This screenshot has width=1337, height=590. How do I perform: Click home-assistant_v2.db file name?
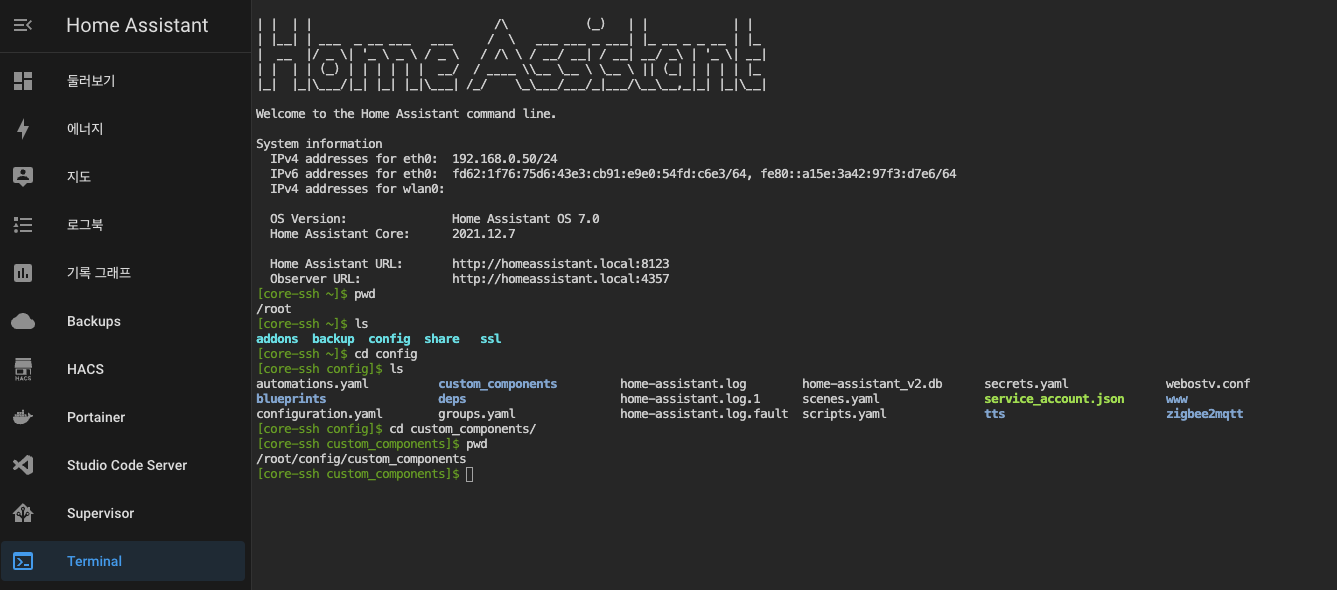click(x=872, y=384)
